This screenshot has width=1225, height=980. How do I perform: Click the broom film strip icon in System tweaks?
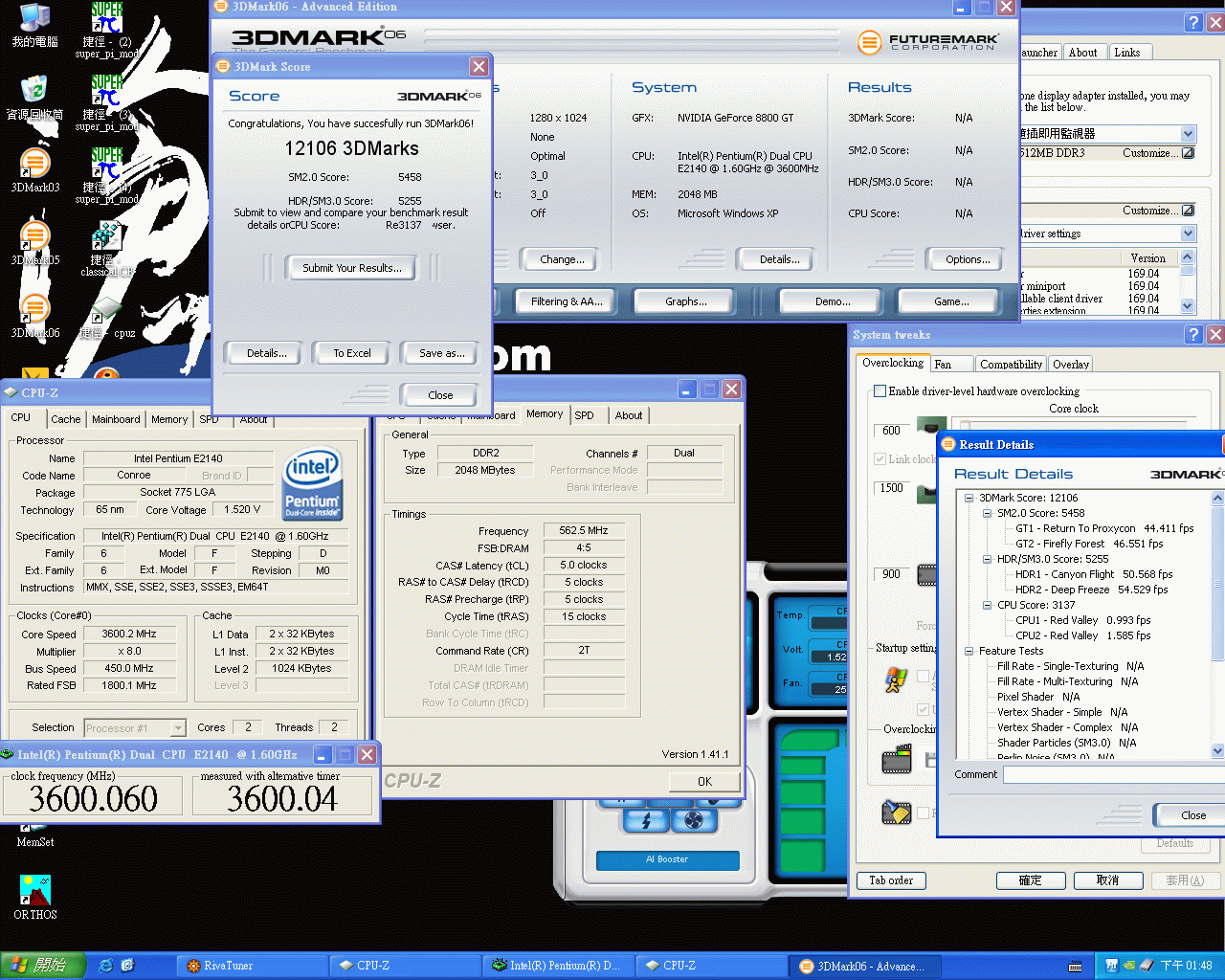[x=897, y=813]
